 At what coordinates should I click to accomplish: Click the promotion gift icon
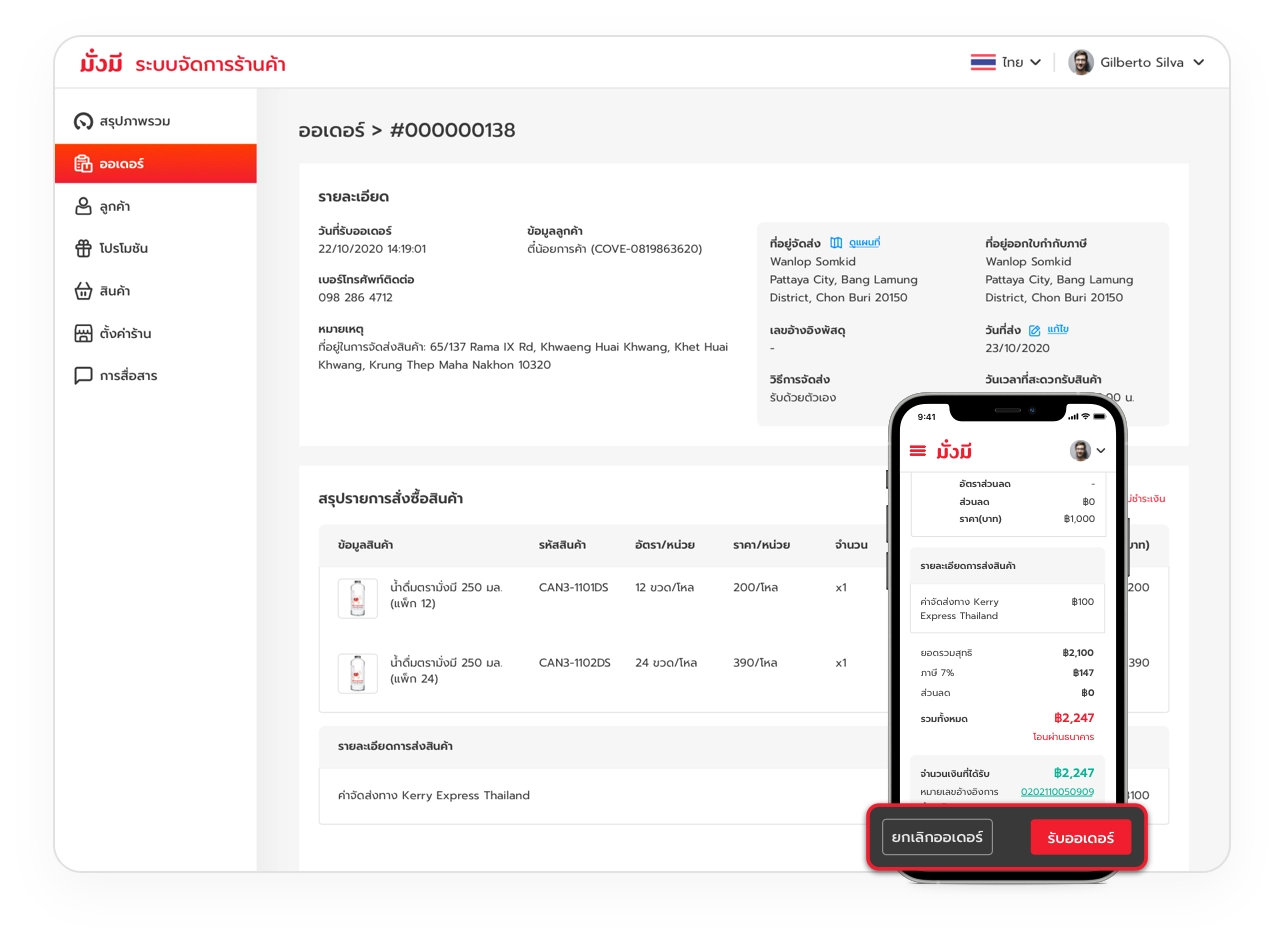(x=83, y=248)
